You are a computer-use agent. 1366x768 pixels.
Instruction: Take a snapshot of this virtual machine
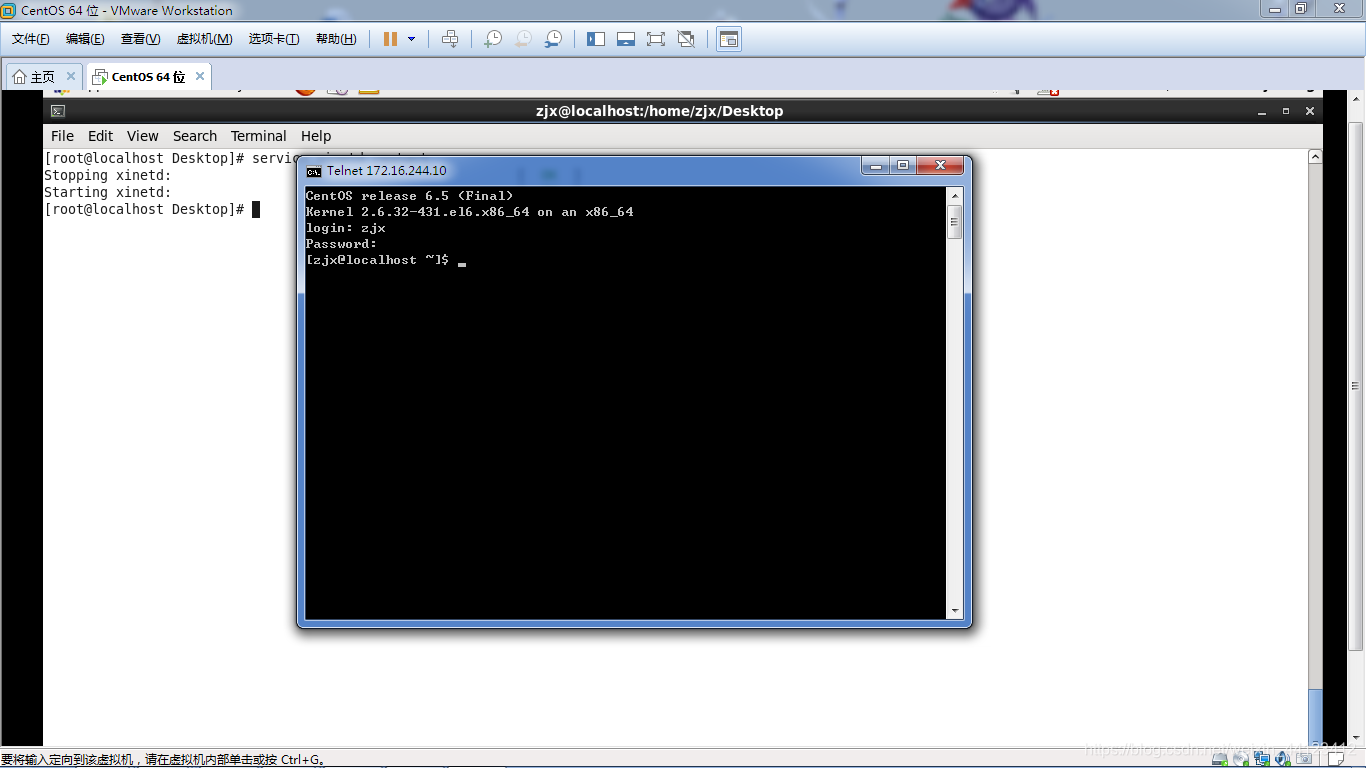(x=493, y=39)
